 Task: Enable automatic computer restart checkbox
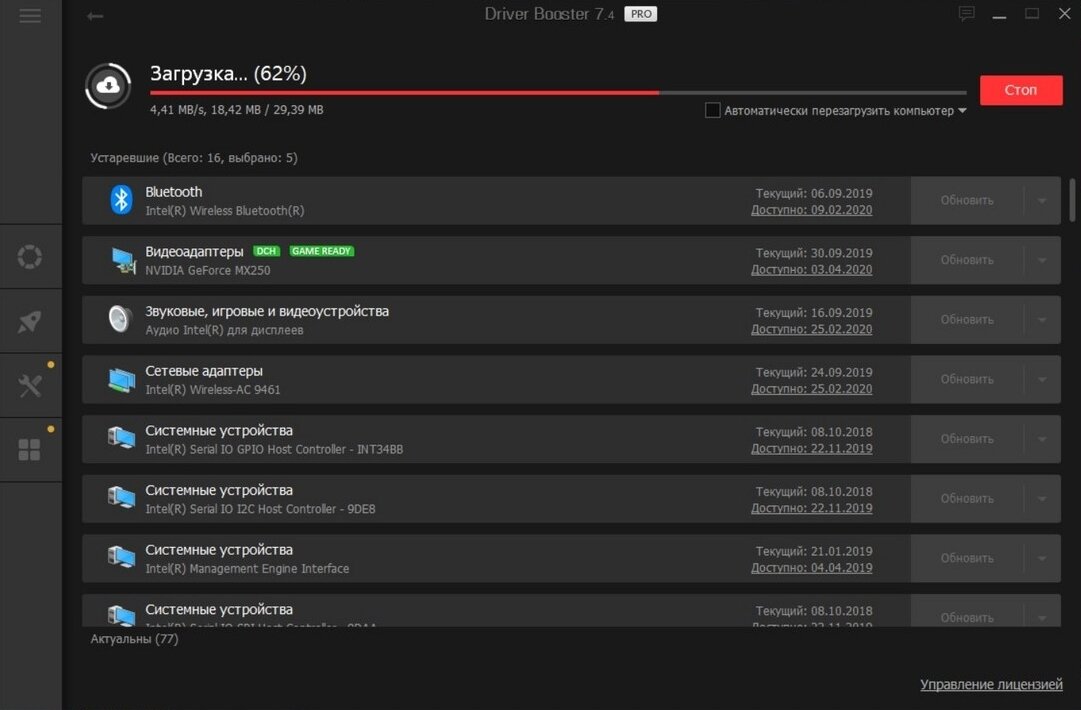tap(713, 110)
